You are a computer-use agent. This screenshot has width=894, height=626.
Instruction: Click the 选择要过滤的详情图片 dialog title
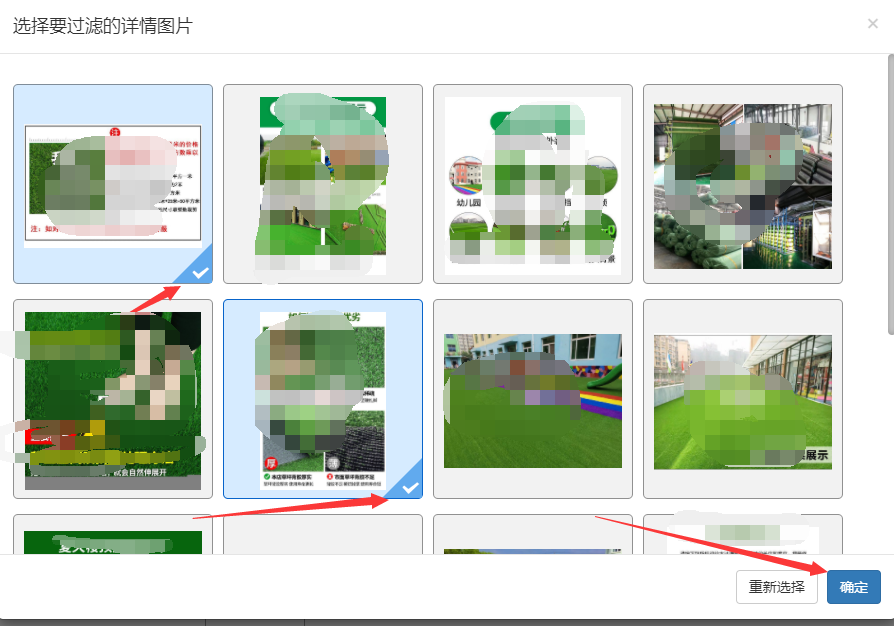click(102, 26)
